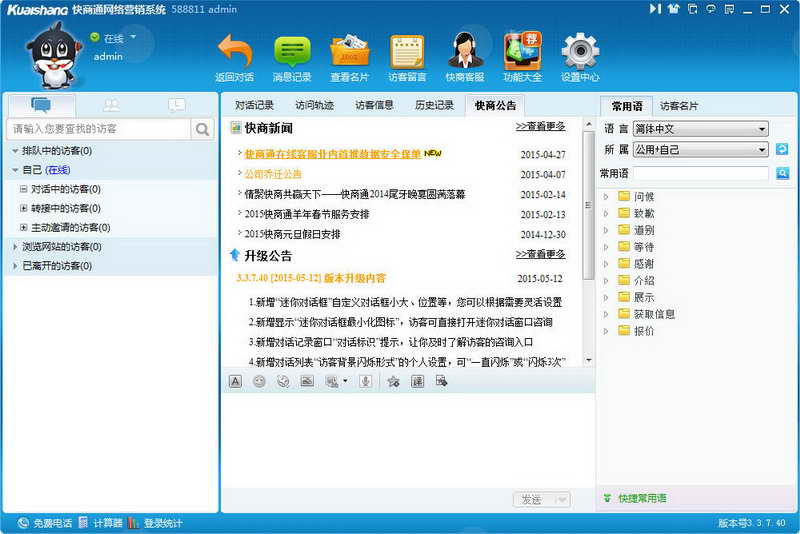Click the translate 译 icon
The width and height of the screenshot is (800, 534).
click(417, 381)
